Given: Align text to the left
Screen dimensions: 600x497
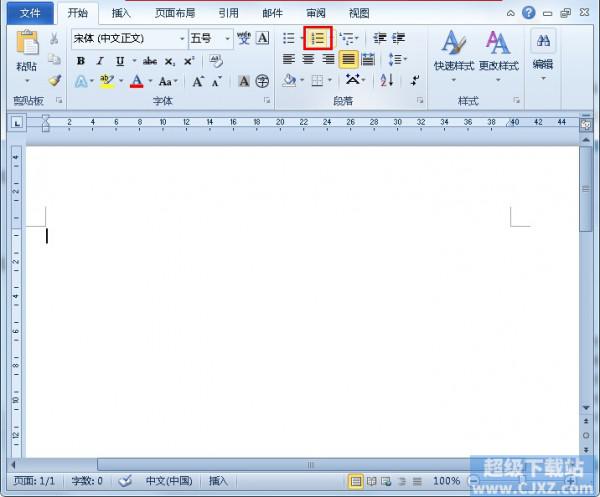Looking at the screenshot, I should click(289, 59).
